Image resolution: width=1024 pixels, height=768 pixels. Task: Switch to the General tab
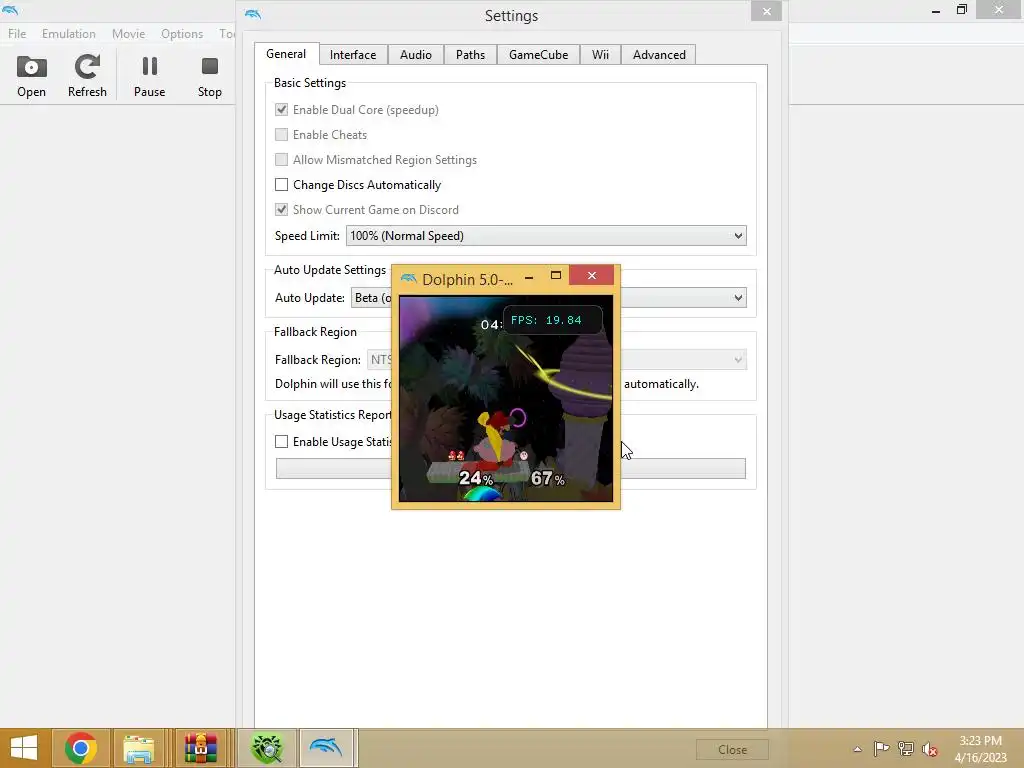[x=286, y=54]
